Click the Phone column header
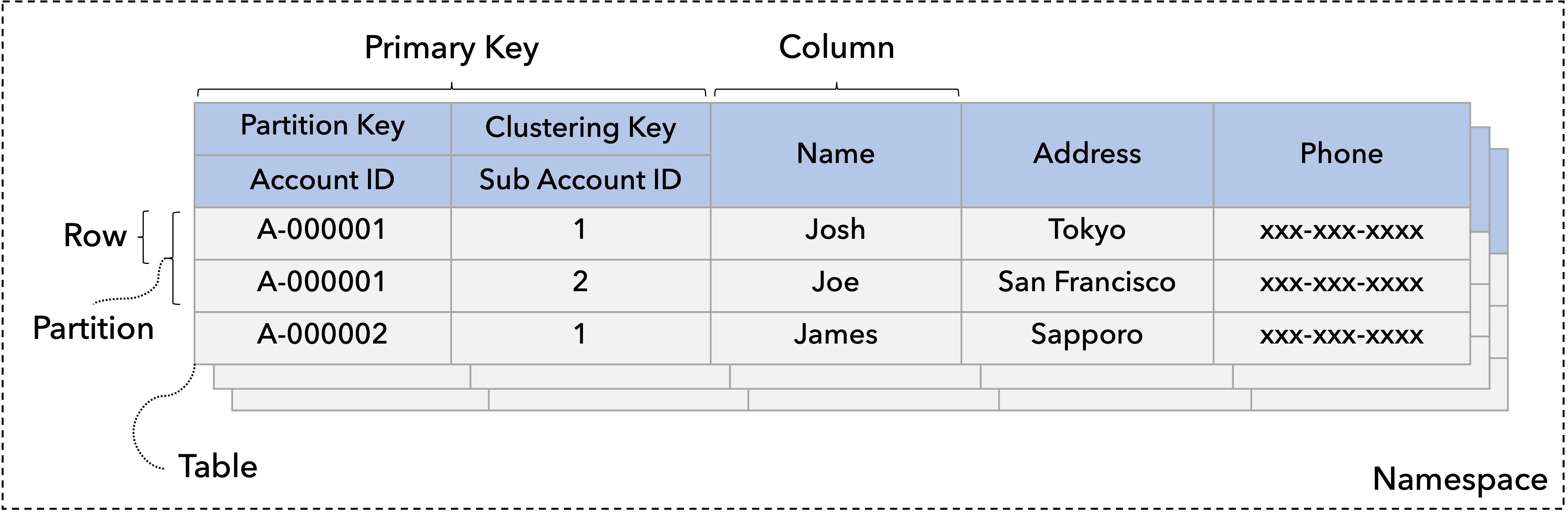This screenshot has height=521, width=1568. click(x=1341, y=154)
